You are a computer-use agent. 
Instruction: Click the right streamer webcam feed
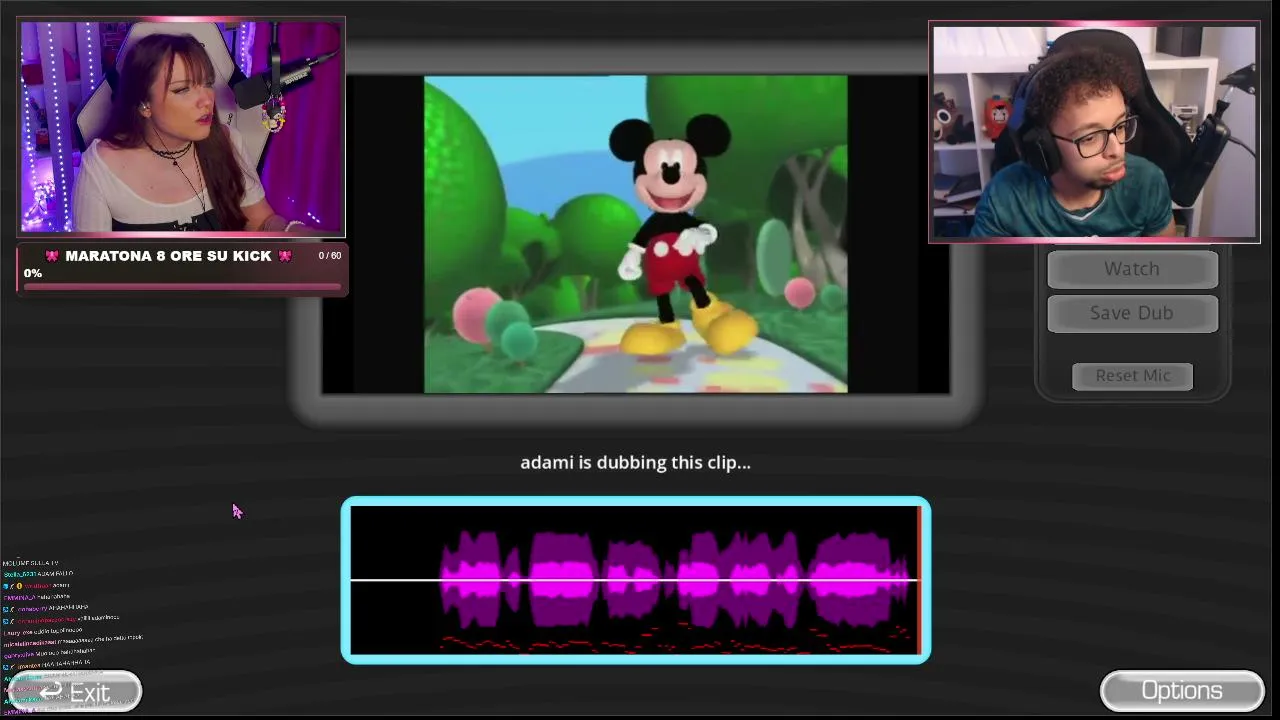1094,132
